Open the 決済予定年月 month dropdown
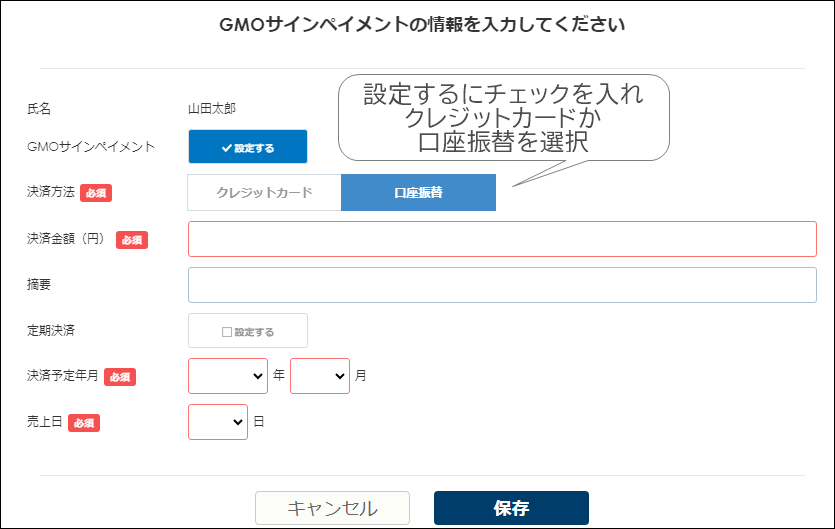 point(320,376)
